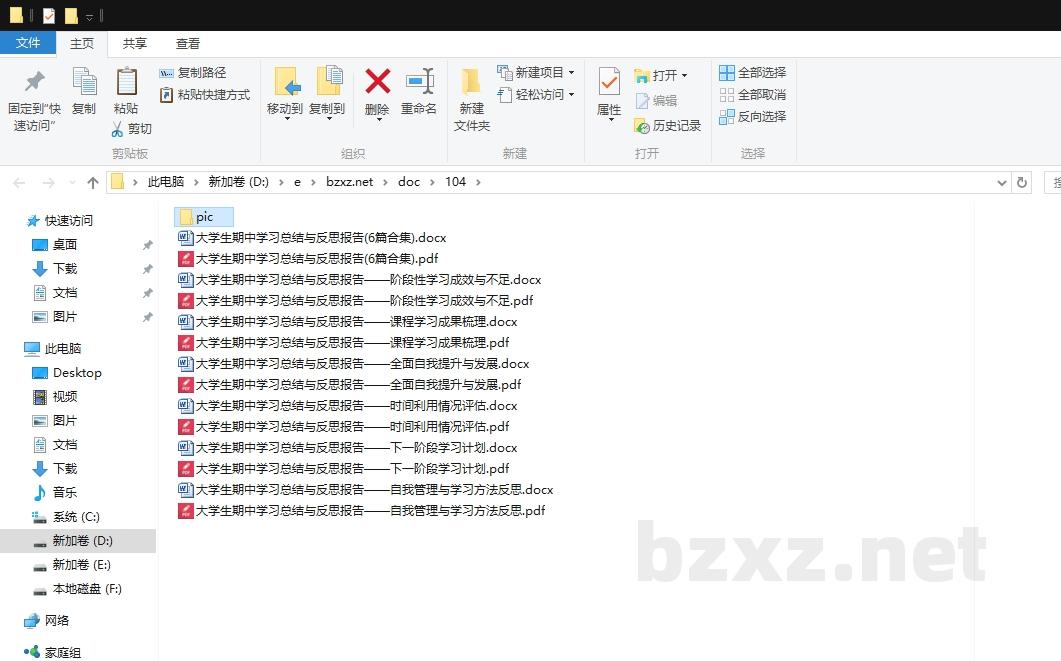Open the pic folder
Screen dimensions: 1061x661
[x=204, y=217]
